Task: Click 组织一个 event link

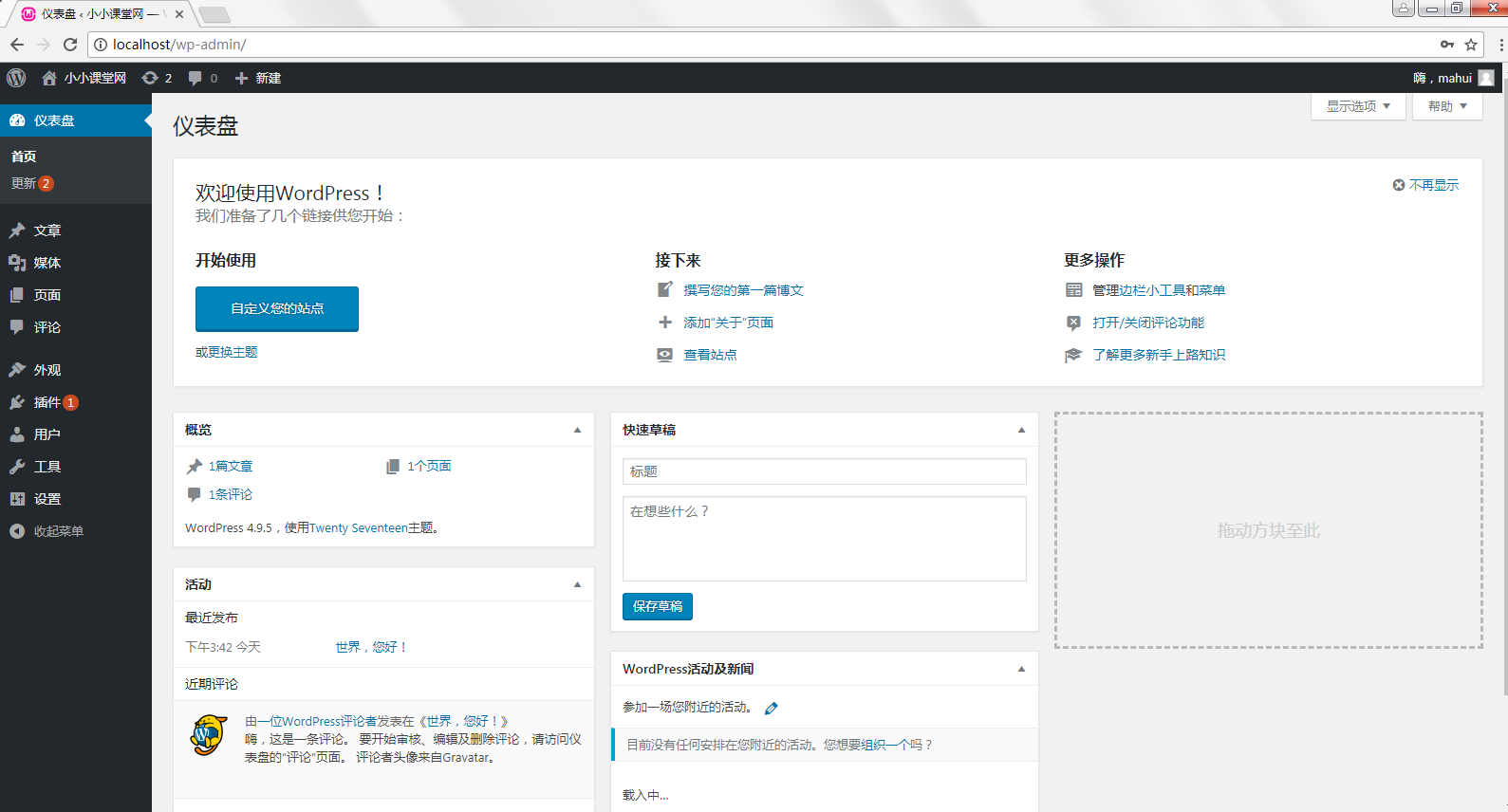Action: point(885,745)
